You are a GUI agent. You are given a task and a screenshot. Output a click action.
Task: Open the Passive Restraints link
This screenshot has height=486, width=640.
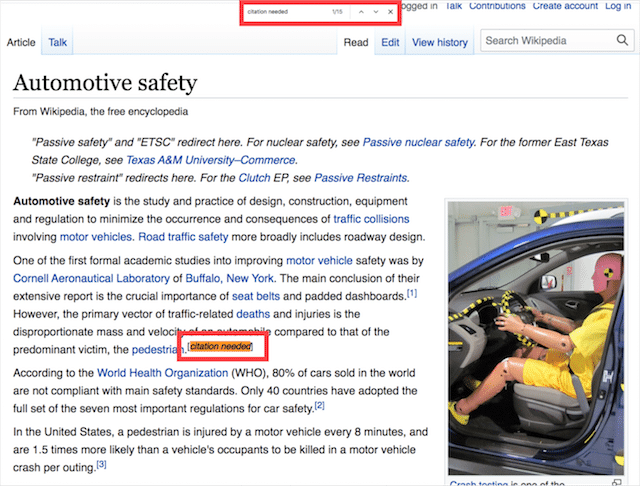tap(361, 178)
